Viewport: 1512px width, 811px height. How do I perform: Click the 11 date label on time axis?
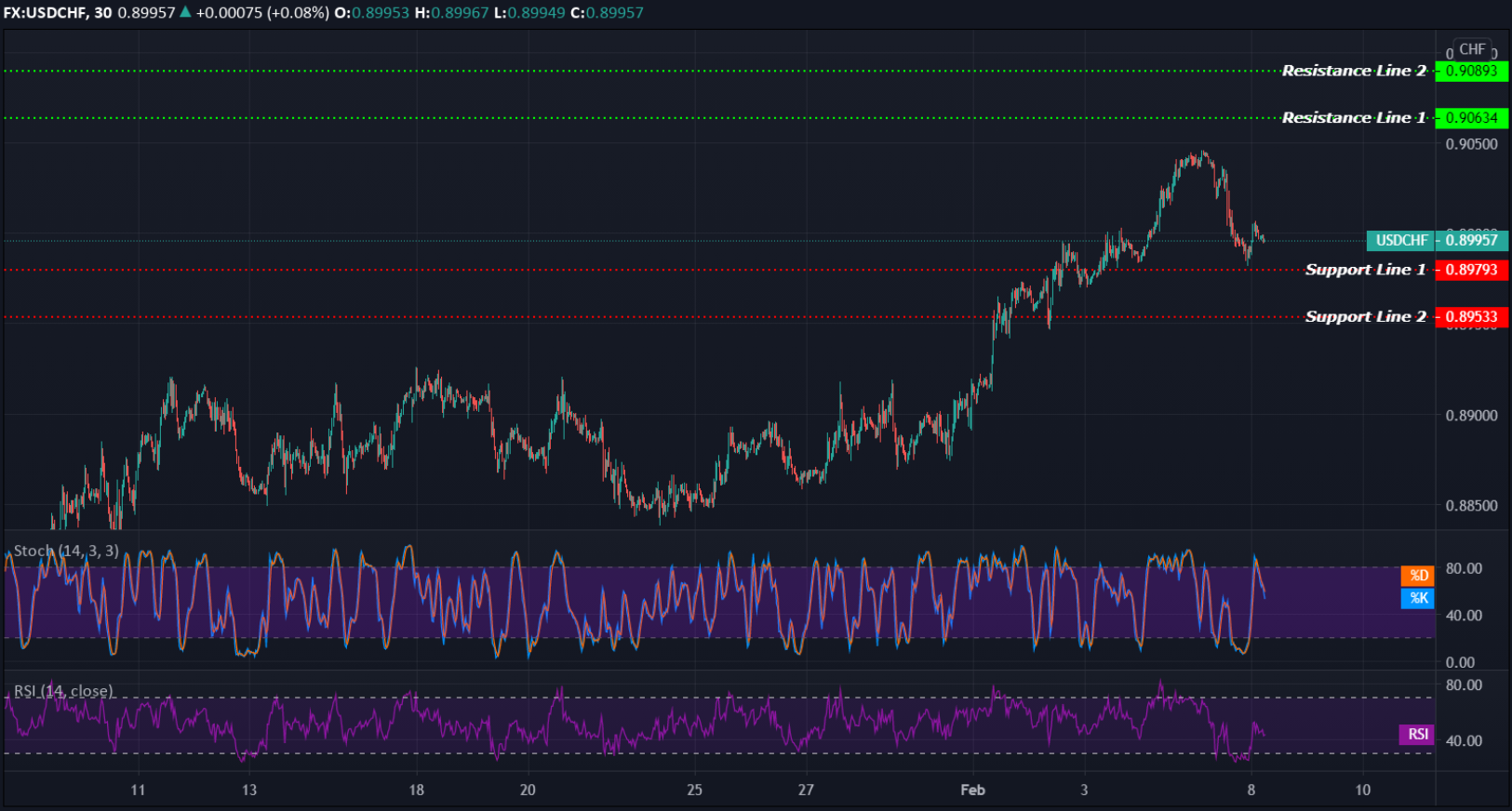pyautogui.click(x=138, y=790)
